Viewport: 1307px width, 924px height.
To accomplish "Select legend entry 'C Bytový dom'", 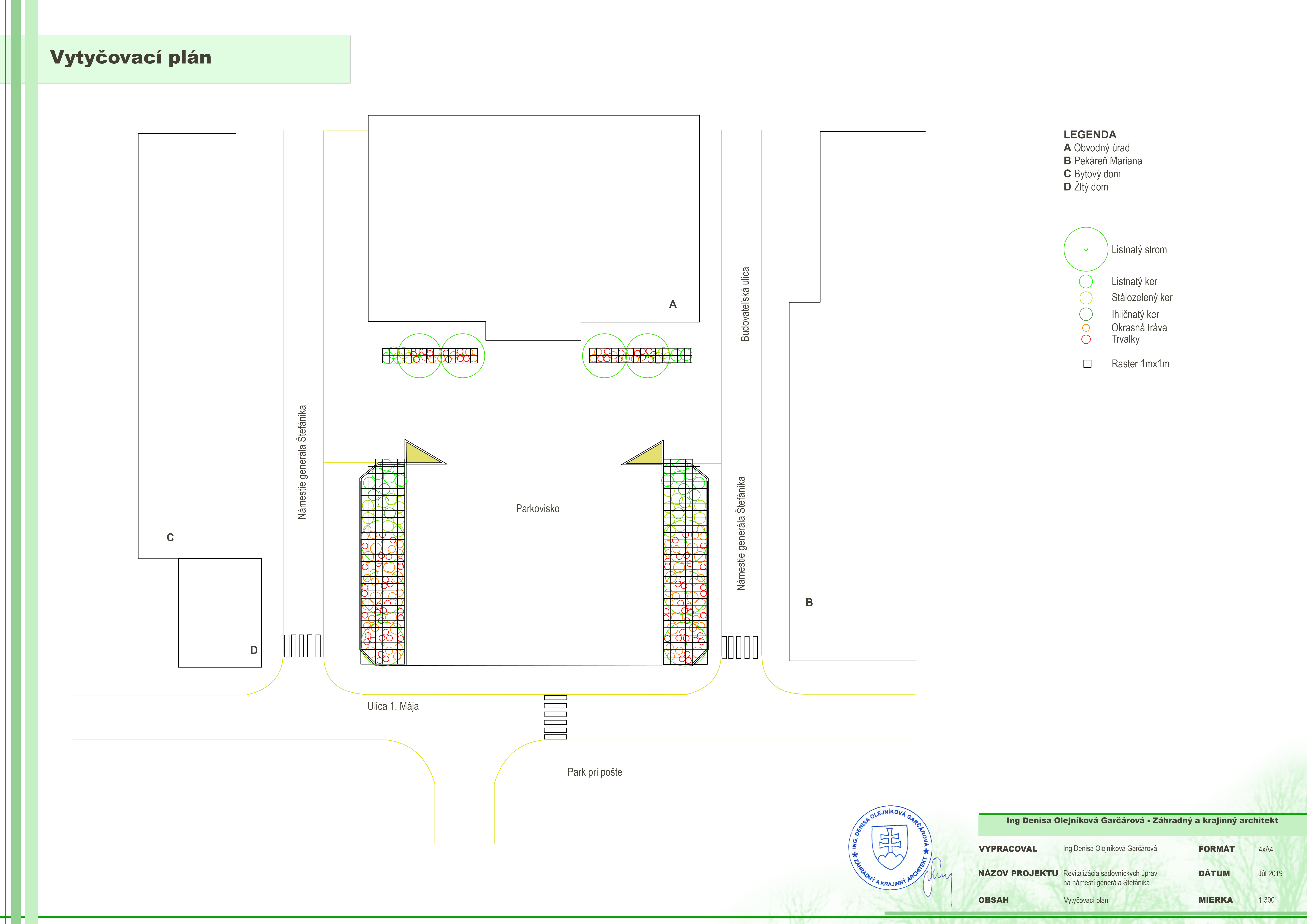I will (1092, 174).
